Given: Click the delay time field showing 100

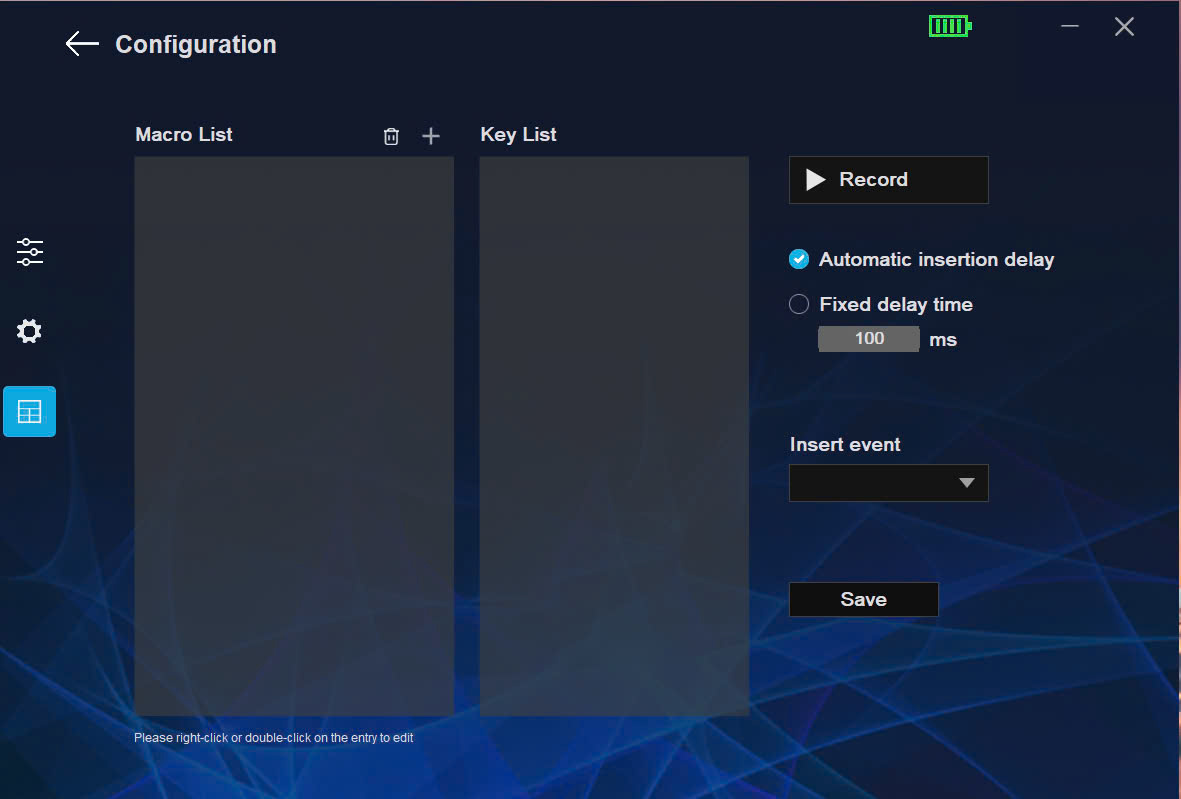Looking at the screenshot, I should click(x=869, y=339).
